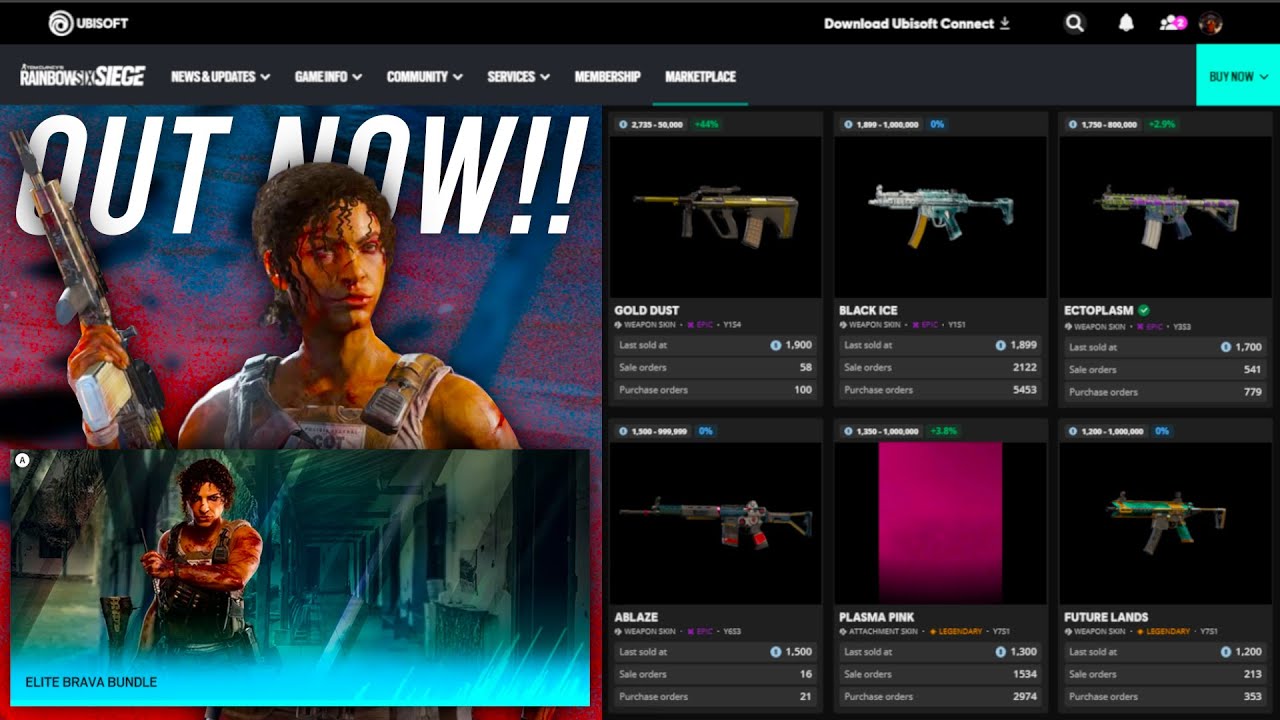Expand the Services menu
Image resolution: width=1280 pixels, height=720 pixels.
point(518,76)
